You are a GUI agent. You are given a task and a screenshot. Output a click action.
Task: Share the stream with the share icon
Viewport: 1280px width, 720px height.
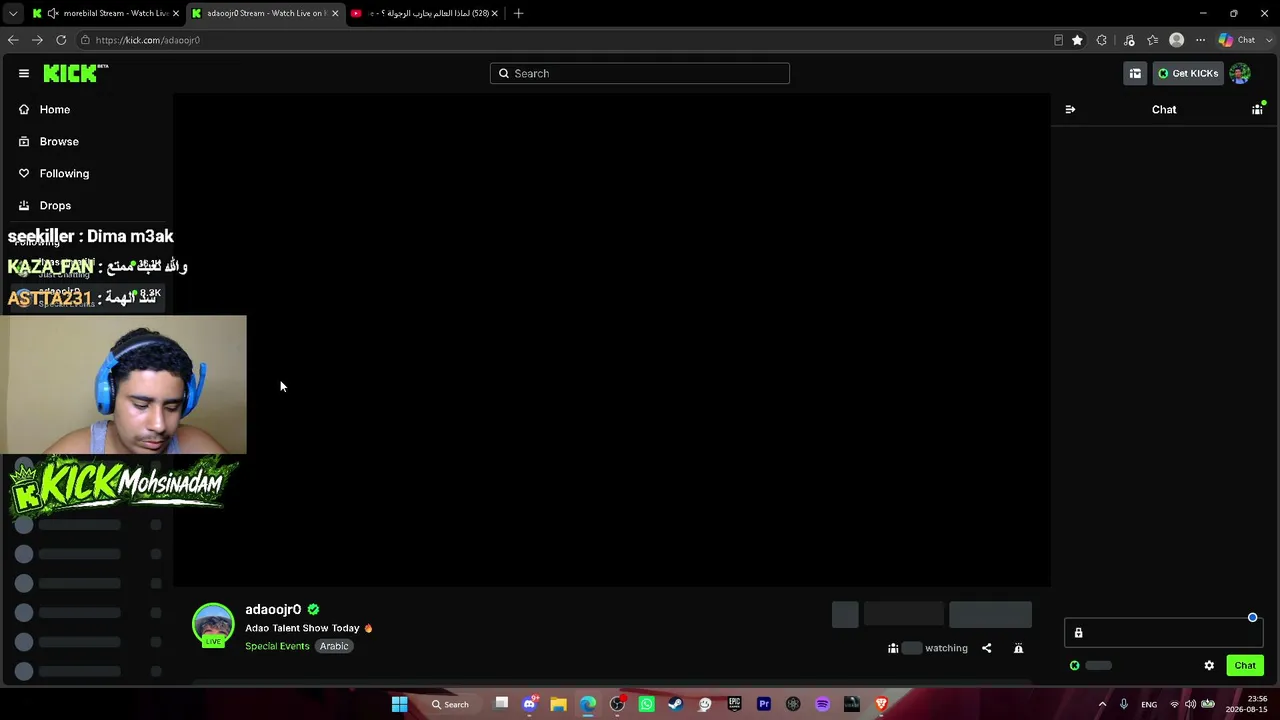(986, 648)
